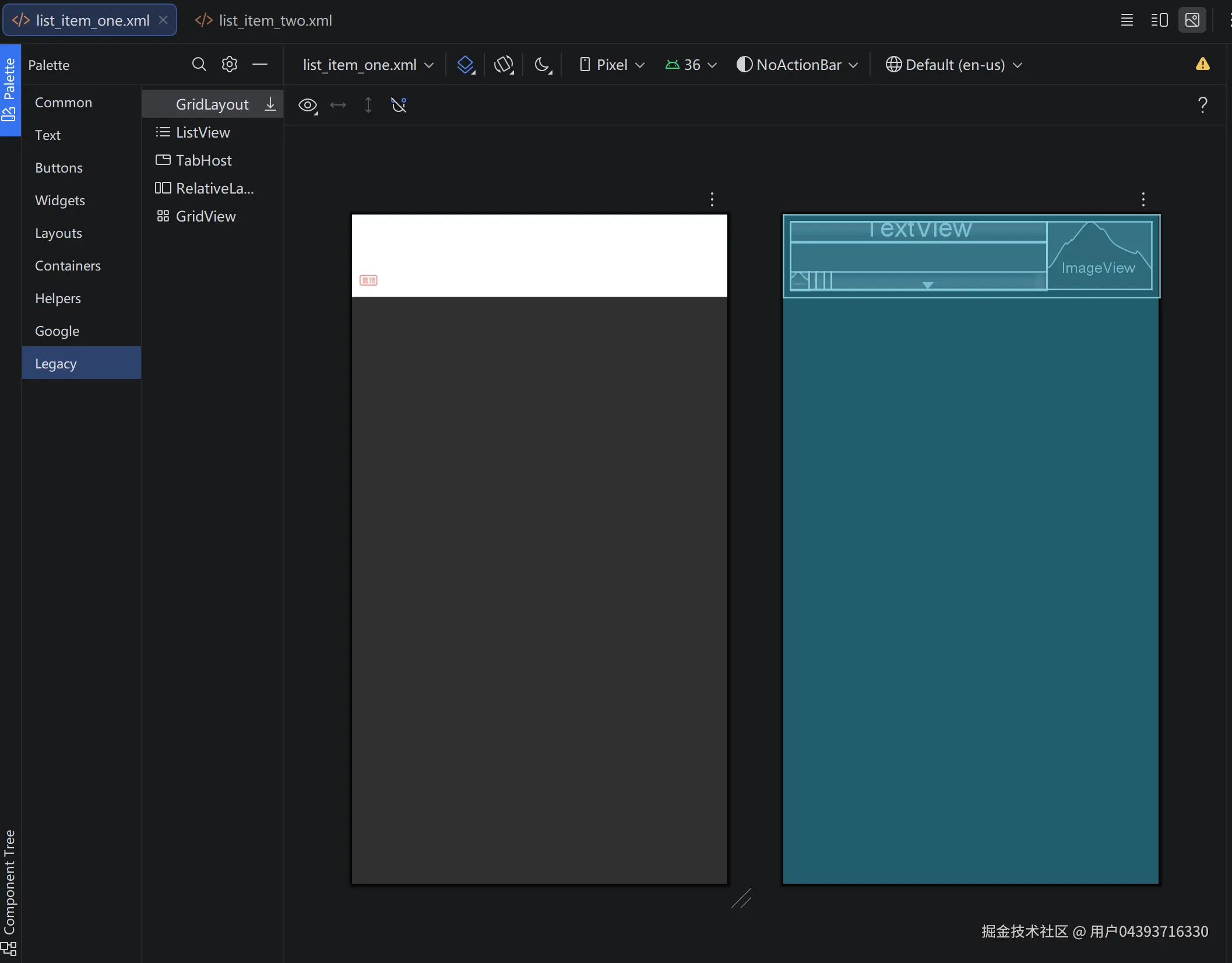Click the Palette search icon
Screen dimensions: 1232x963
tap(199, 64)
